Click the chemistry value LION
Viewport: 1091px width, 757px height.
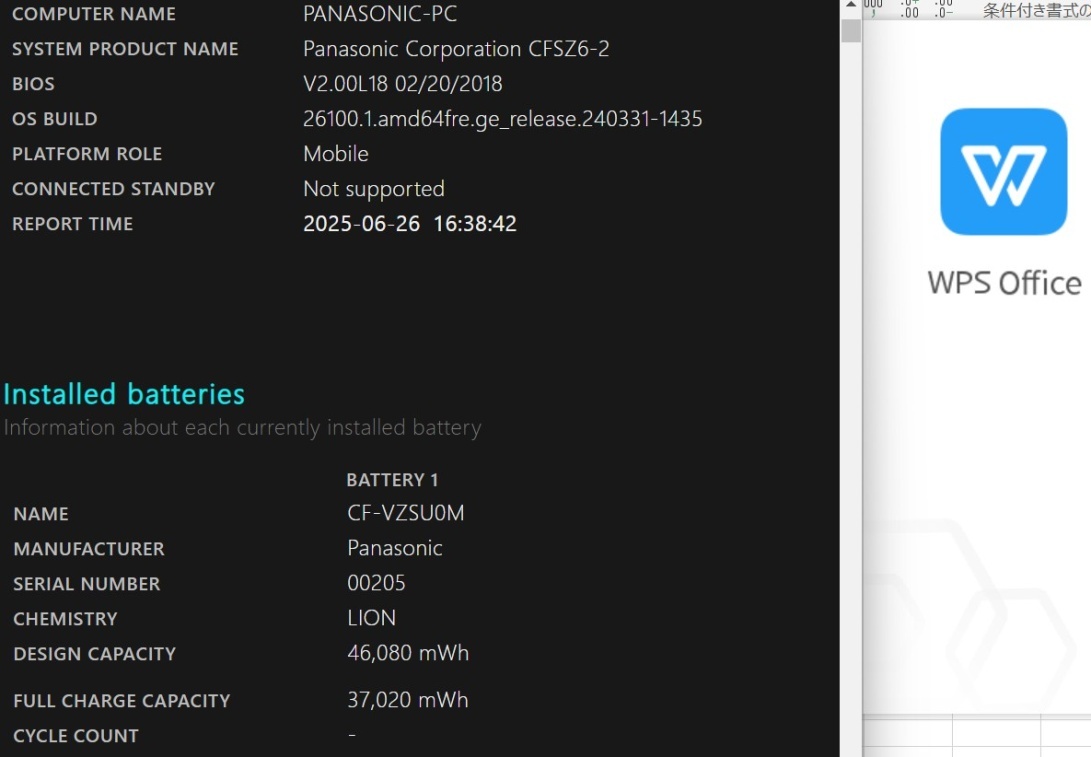point(371,618)
